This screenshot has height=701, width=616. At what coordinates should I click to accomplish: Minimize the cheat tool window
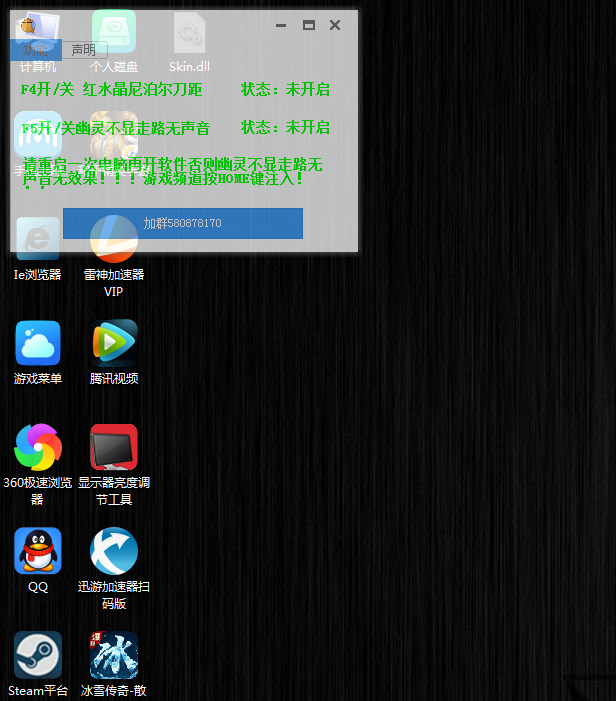coord(281,25)
